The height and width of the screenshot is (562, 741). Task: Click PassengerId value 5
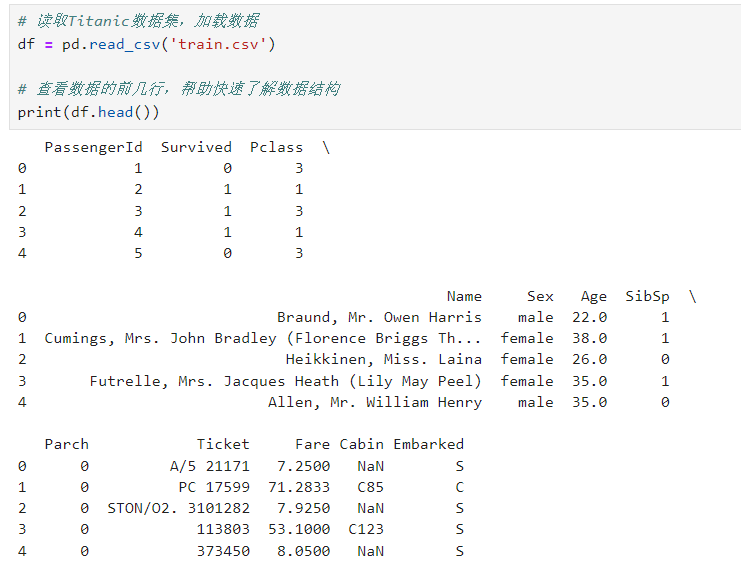pos(138,253)
